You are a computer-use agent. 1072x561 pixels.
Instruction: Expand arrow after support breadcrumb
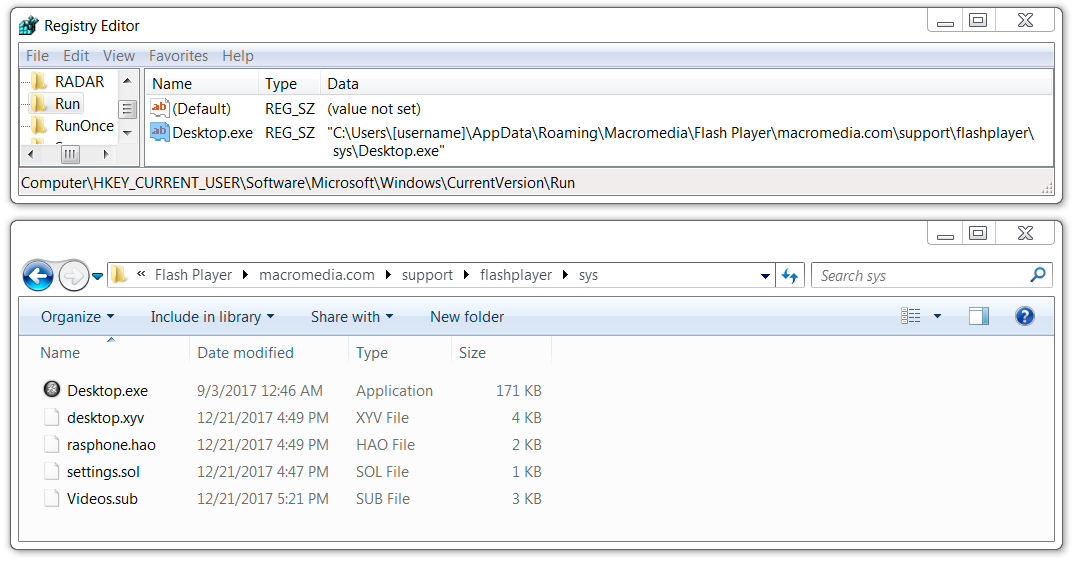point(466,275)
